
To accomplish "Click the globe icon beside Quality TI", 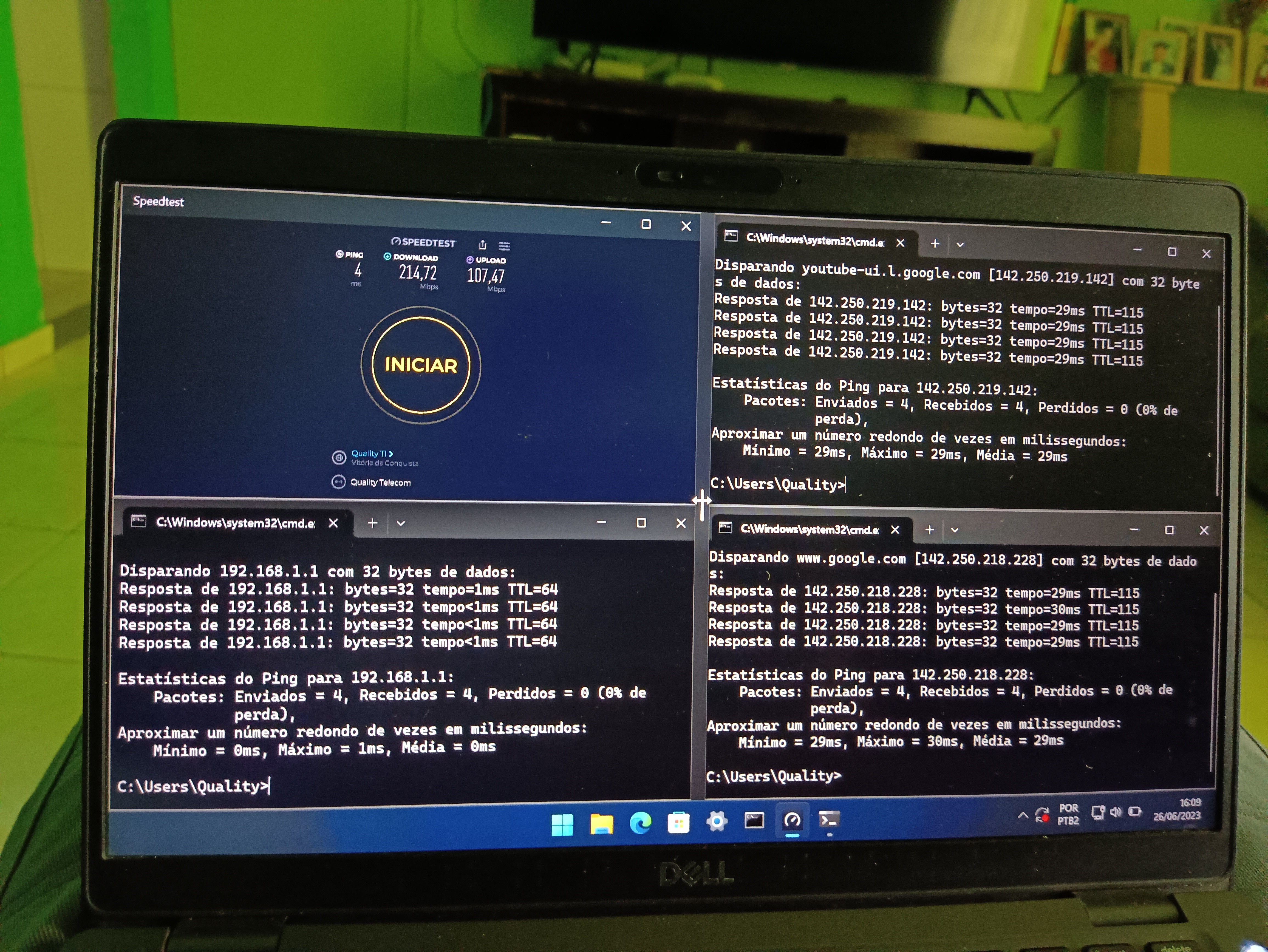I will 339,457.
